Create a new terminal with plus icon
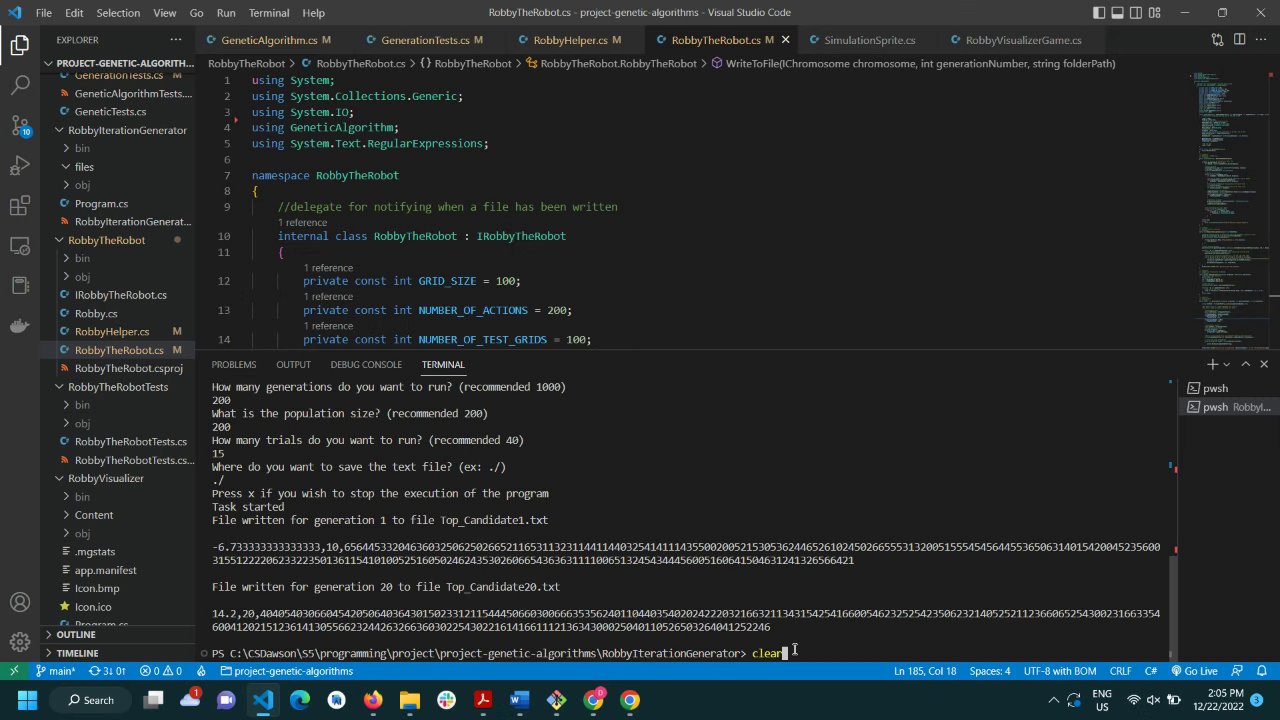1280x720 pixels. 1212,365
